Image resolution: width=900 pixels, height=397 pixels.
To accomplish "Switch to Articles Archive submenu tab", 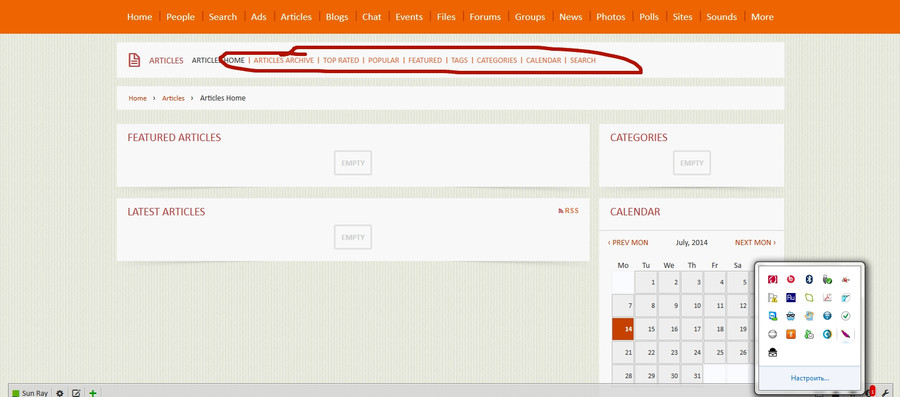I will 284,60.
